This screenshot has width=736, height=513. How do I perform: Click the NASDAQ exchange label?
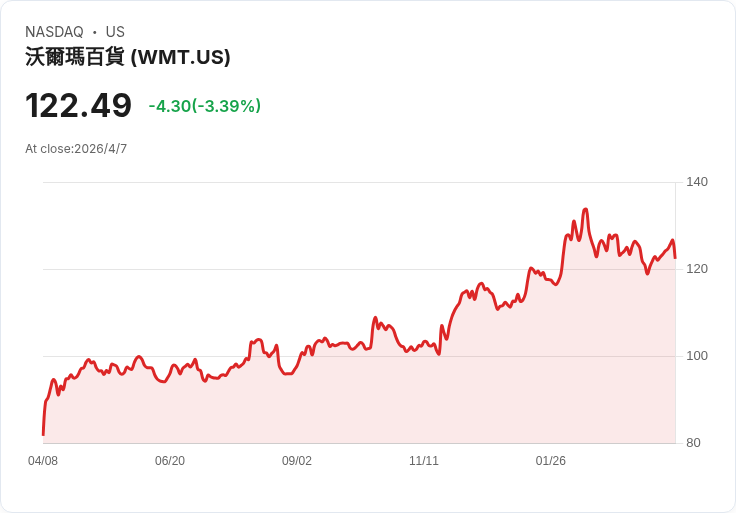(54, 32)
